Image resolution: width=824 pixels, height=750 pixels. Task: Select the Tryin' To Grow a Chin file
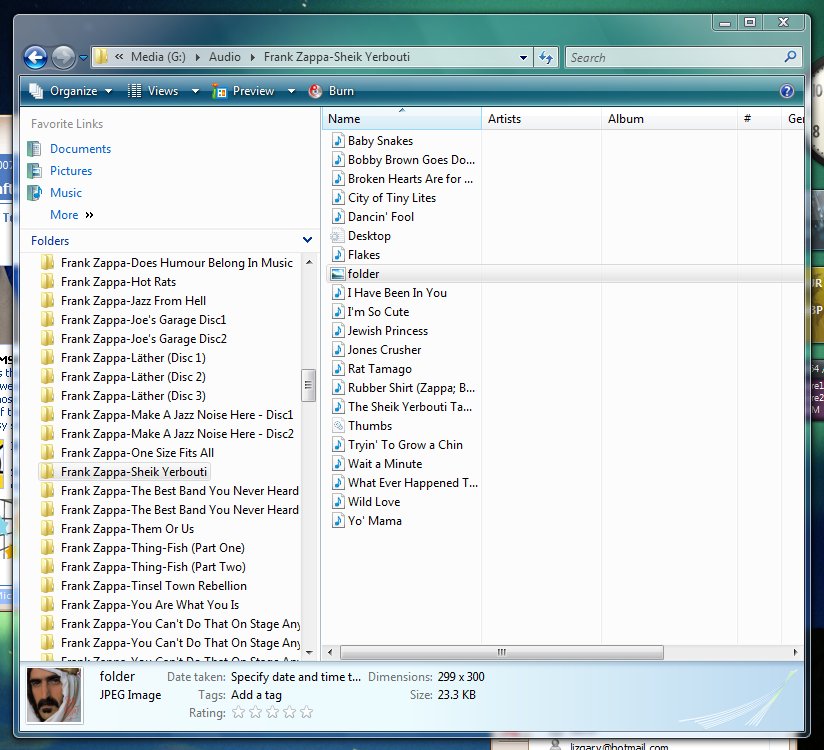point(405,445)
